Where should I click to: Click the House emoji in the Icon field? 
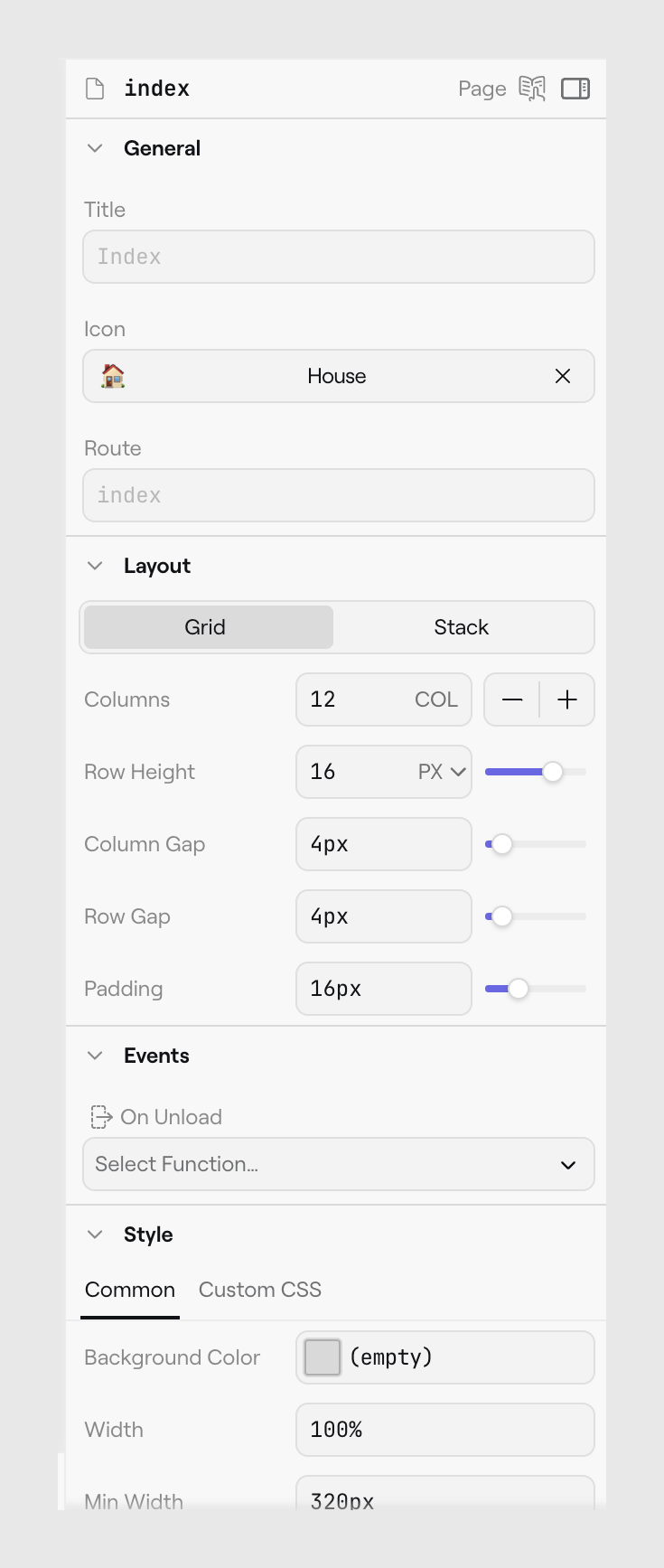click(x=110, y=376)
